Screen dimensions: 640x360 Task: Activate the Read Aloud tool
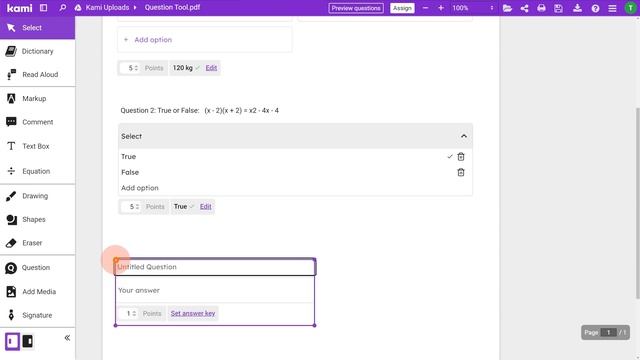point(38,74)
